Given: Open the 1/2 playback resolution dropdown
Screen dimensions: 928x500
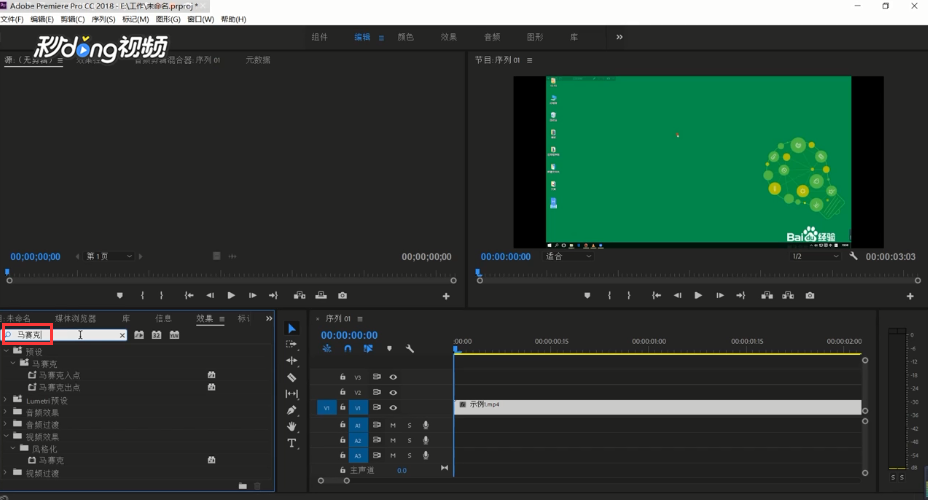Looking at the screenshot, I should point(815,256).
